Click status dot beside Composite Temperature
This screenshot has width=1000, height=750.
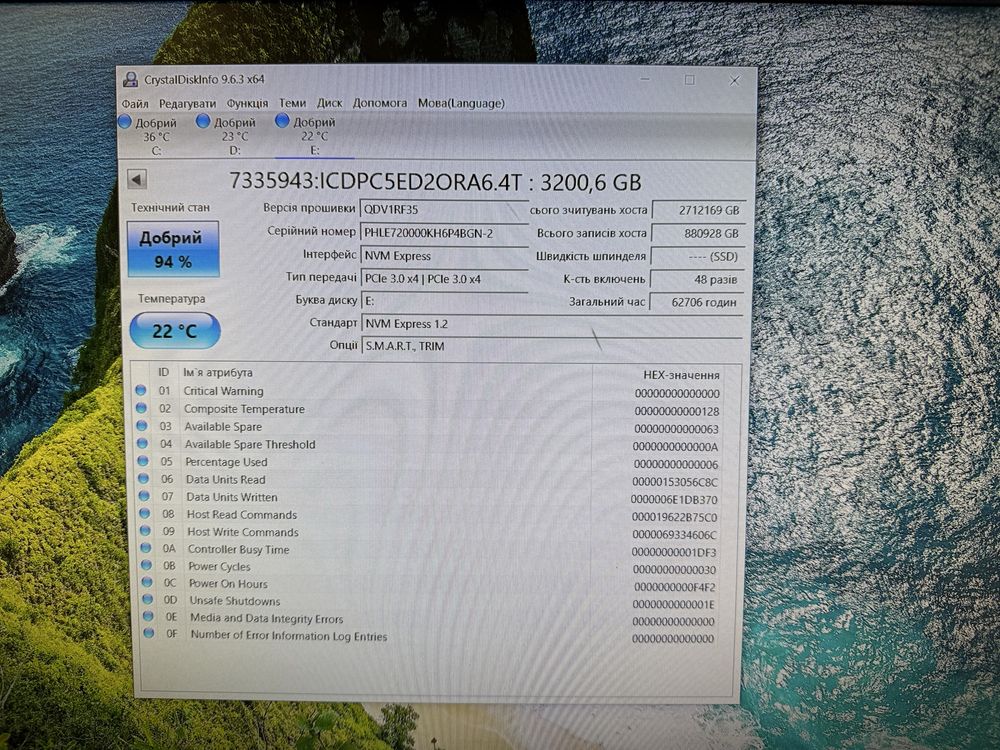pos(142,408)
